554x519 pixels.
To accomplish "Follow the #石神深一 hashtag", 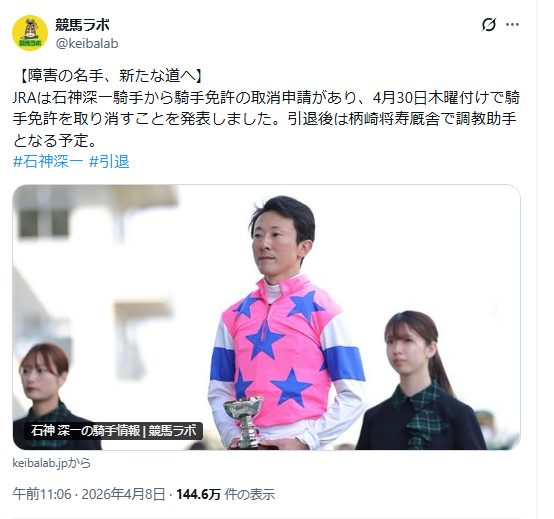I will (48, 161).
